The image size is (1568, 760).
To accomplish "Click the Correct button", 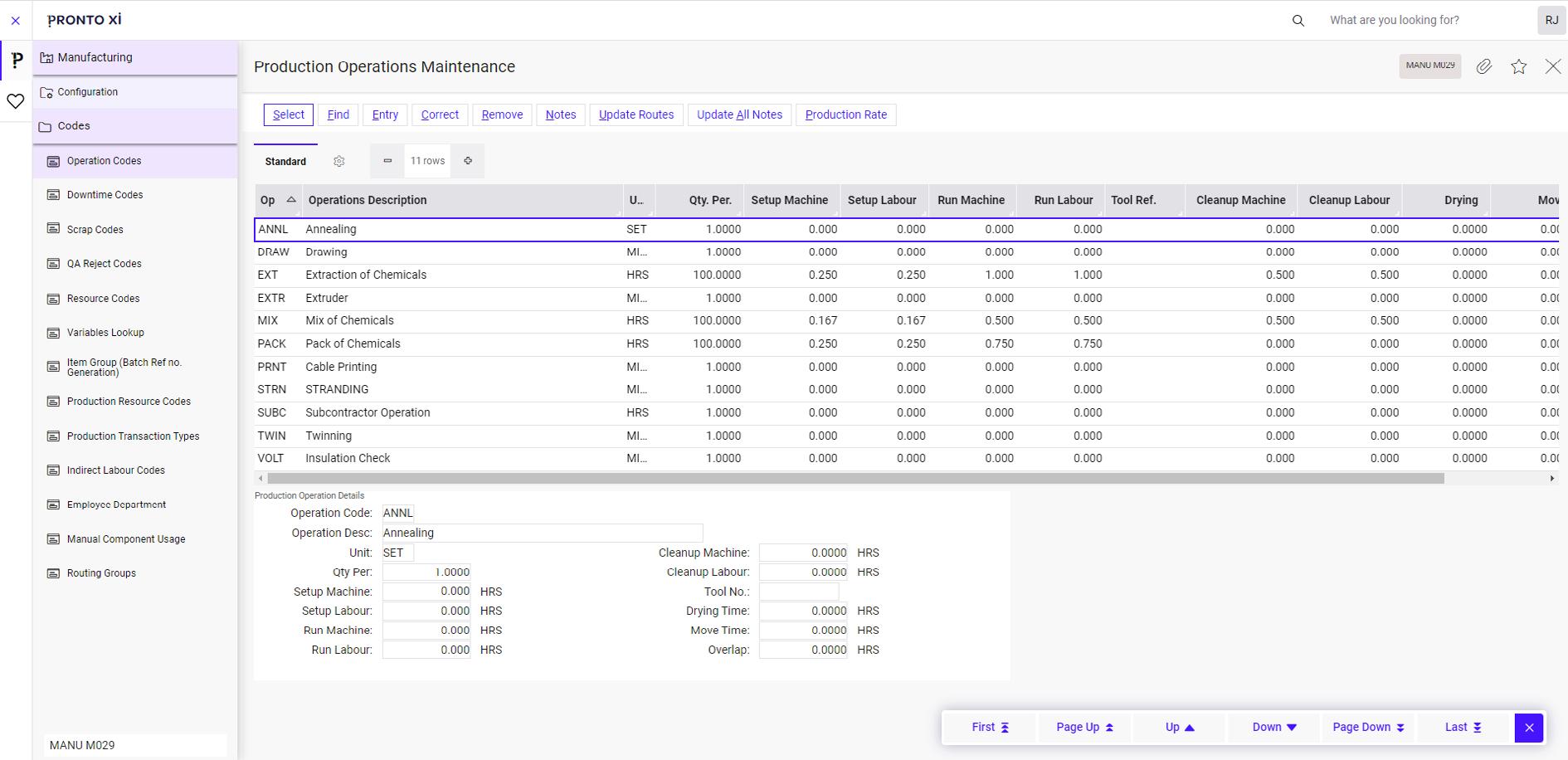I will [440, 114].
